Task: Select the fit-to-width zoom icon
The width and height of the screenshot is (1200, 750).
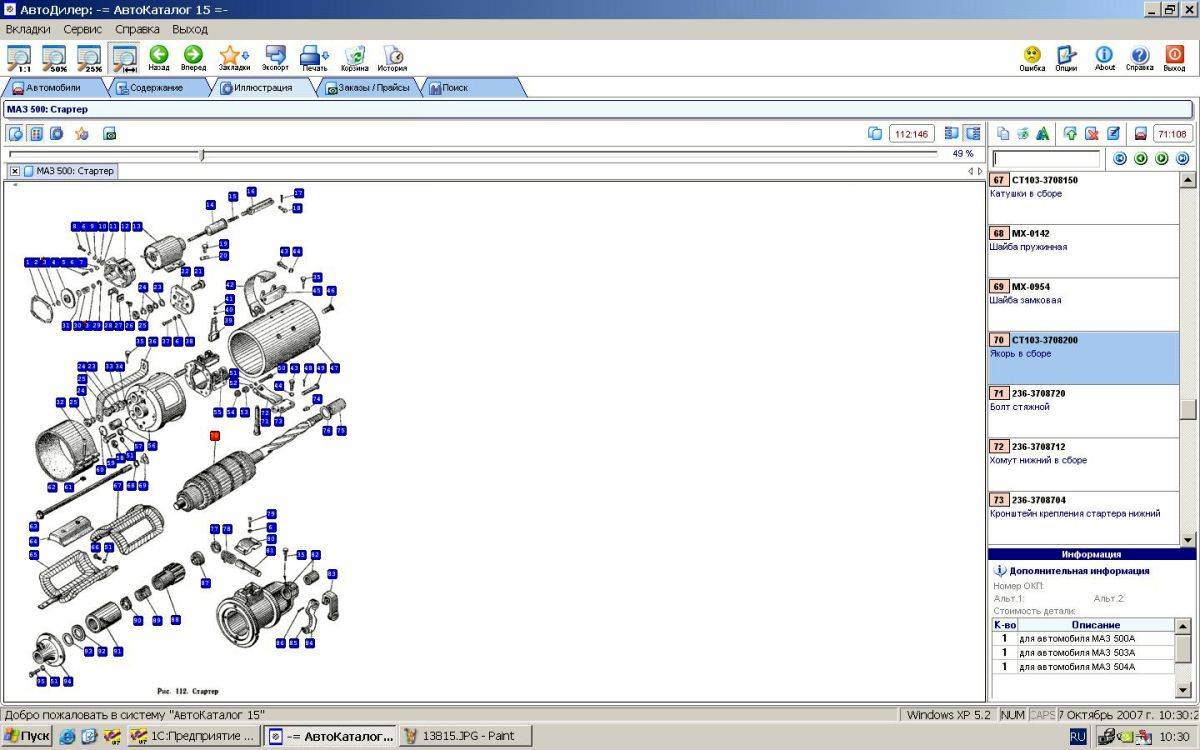Action: point(125,58)
